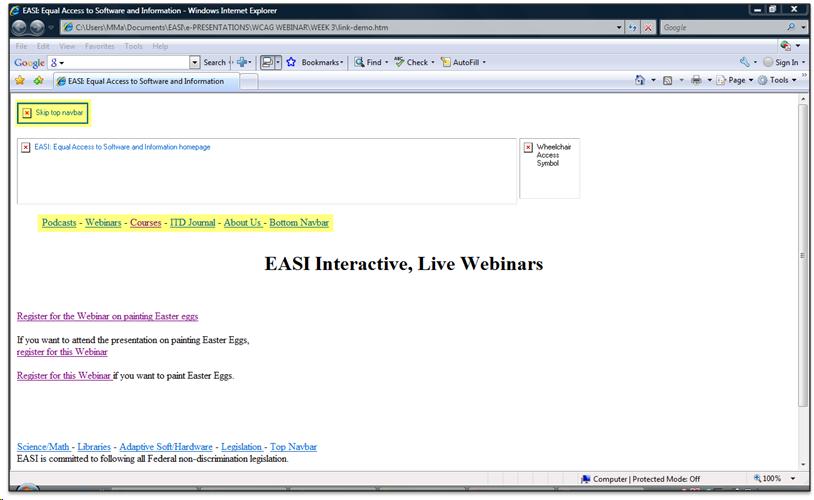Screen dimensions: 814x500
Task: Click the Adaptive Soft/Hardware link
Action: [166, 447]
